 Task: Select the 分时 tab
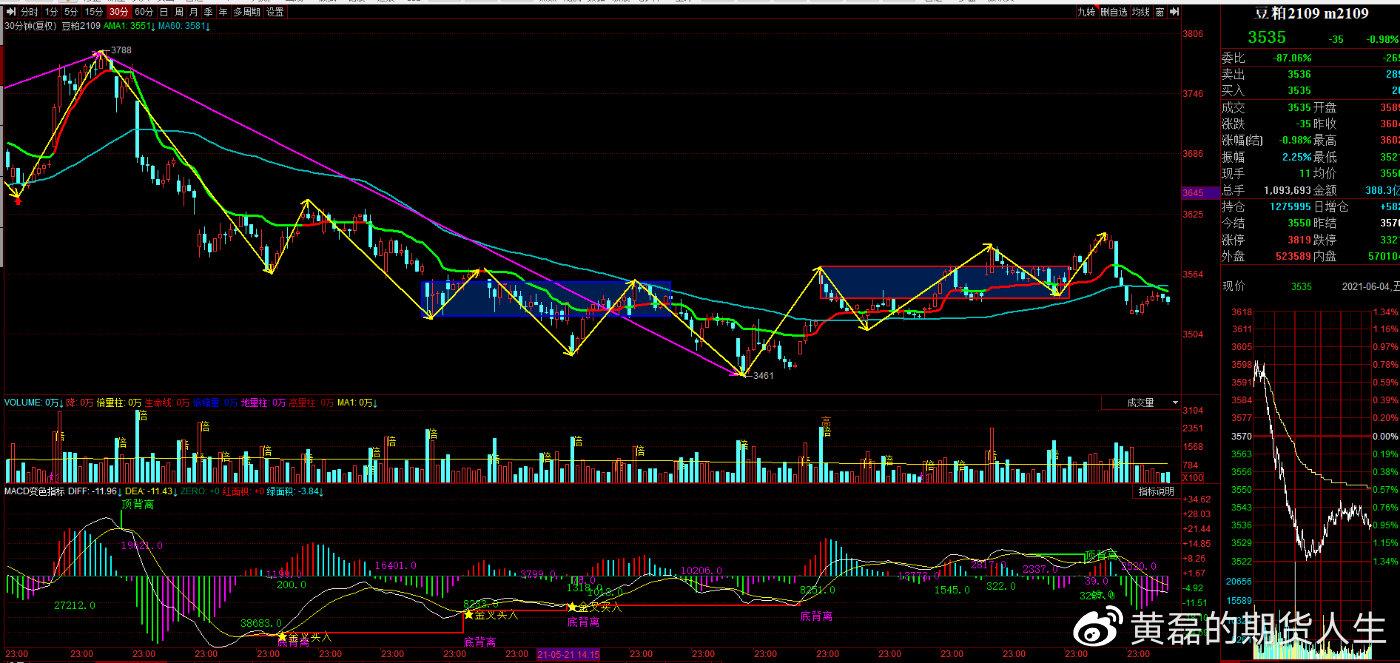pos(27,12)
